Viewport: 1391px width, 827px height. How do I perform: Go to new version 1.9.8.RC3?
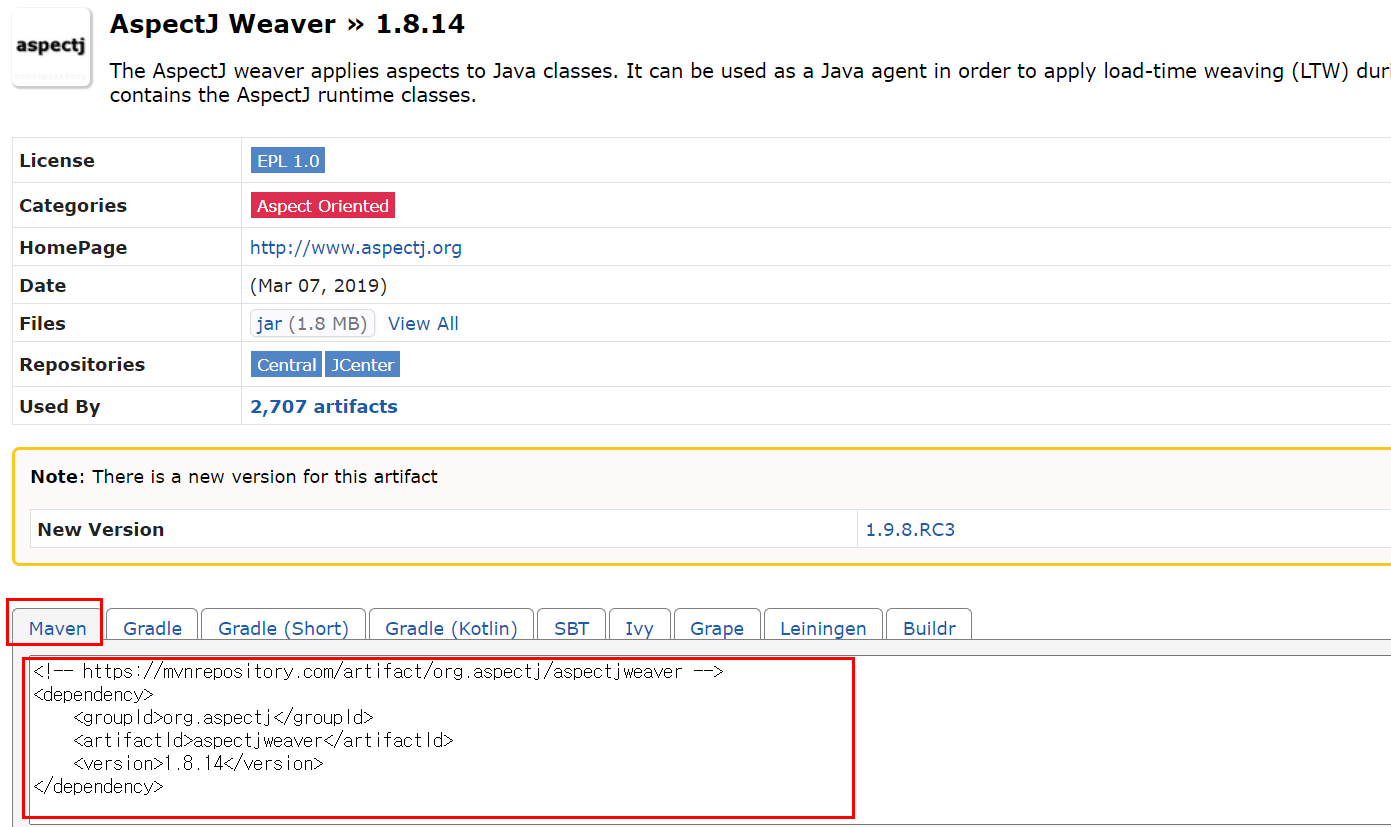[x=910, y=530]
